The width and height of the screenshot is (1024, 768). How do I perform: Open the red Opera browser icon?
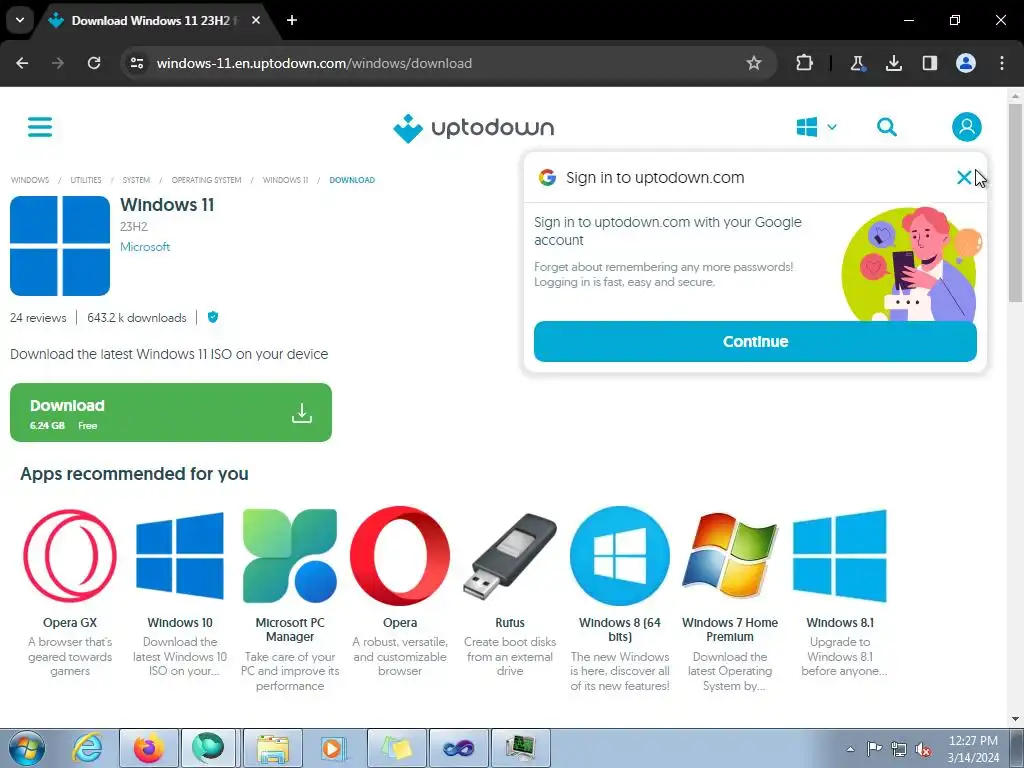coord(400,556)
